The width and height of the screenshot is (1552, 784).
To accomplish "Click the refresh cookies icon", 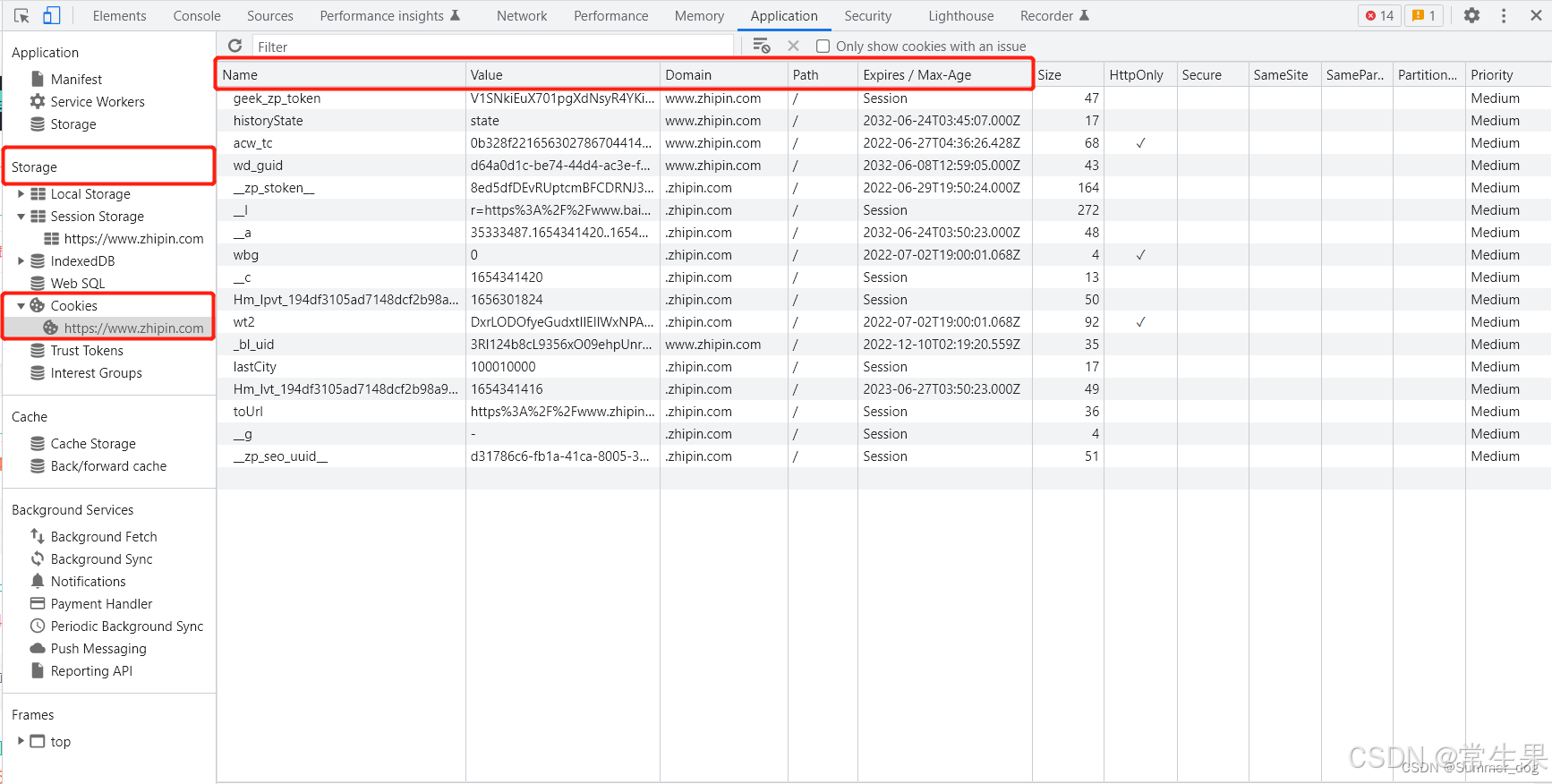I will tap(235, 46).
